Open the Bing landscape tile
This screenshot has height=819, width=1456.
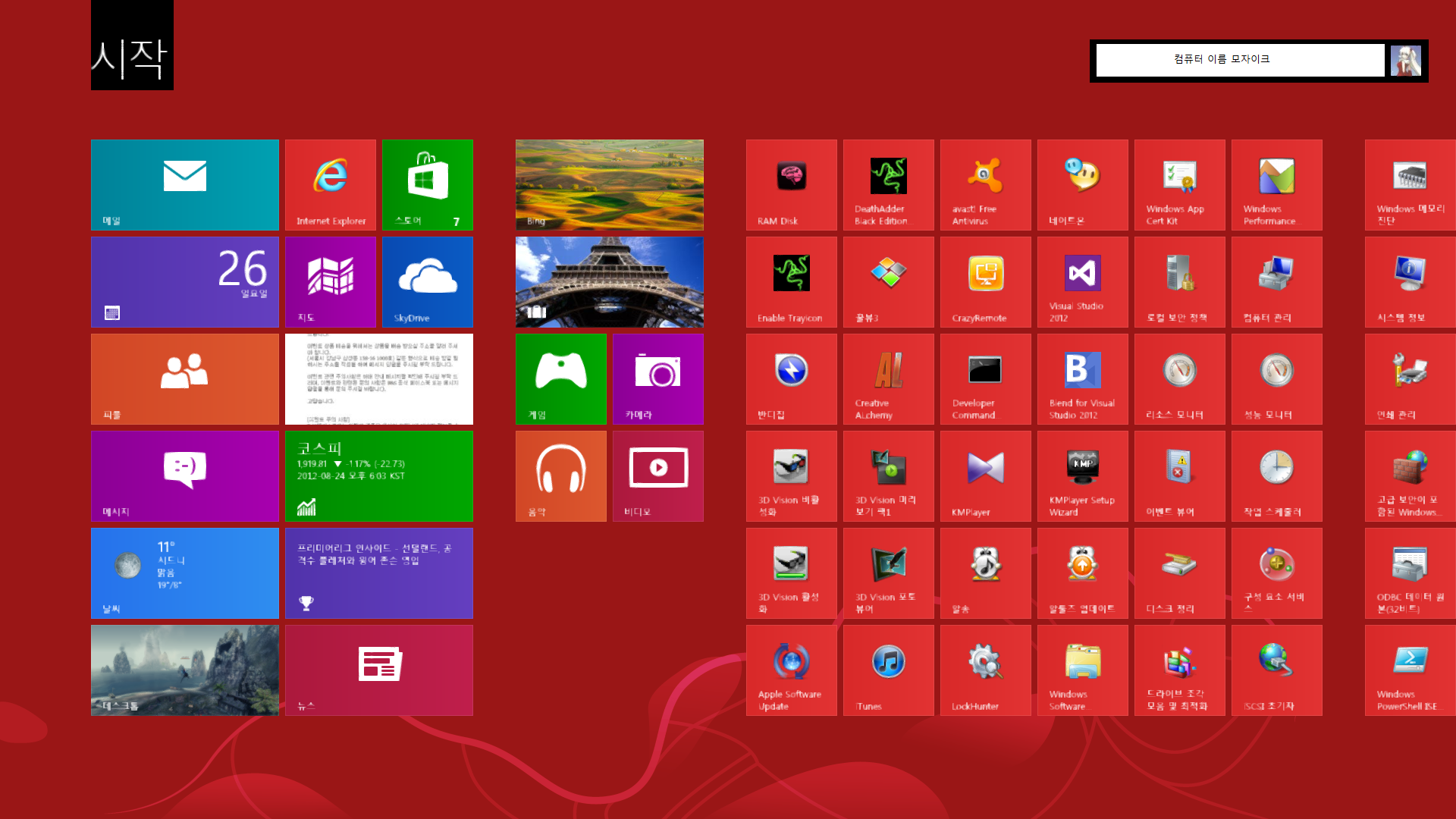(x=610, y=185)
